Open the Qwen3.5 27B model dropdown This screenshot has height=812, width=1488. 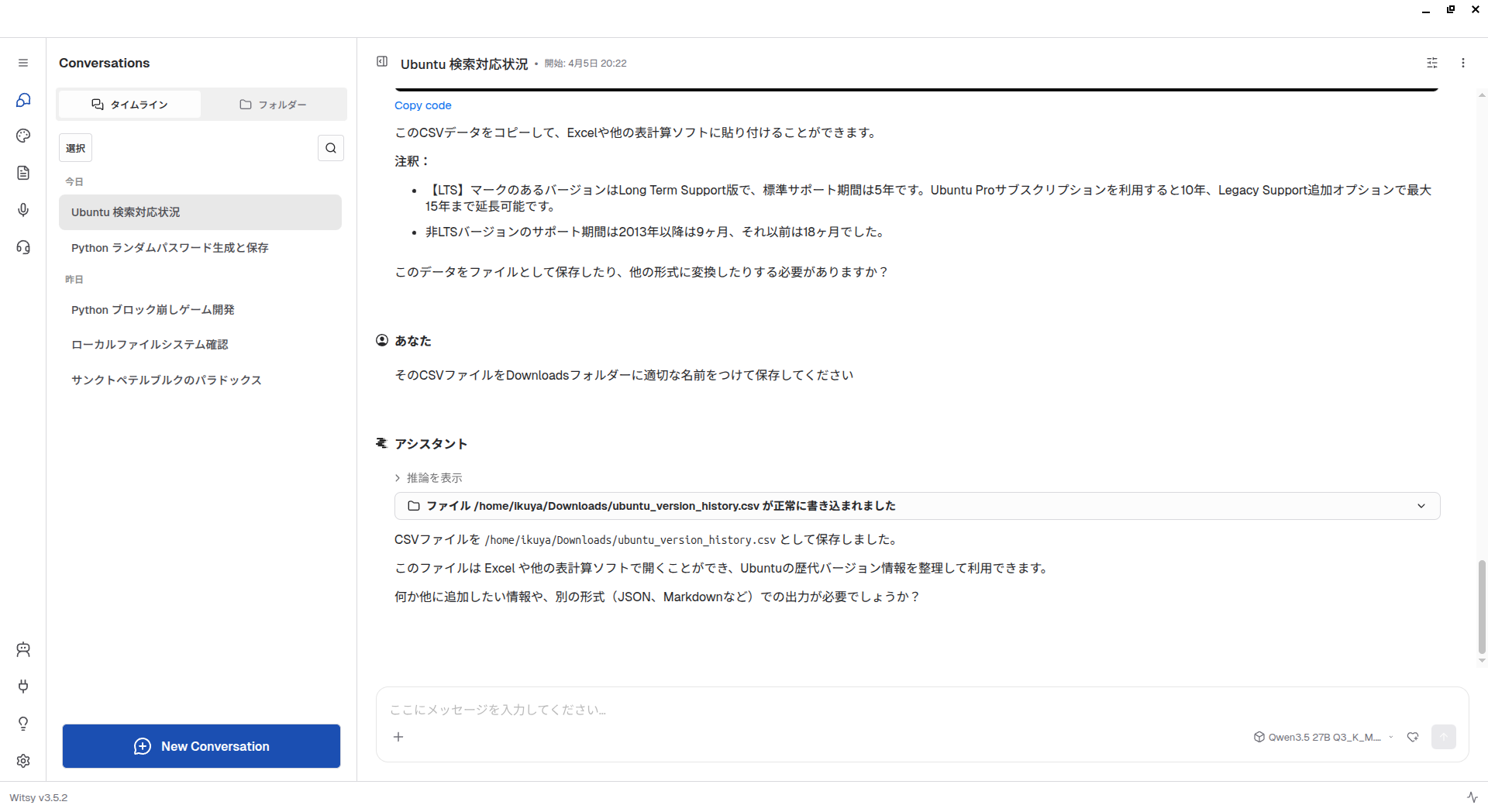(x=1324, y=737)
